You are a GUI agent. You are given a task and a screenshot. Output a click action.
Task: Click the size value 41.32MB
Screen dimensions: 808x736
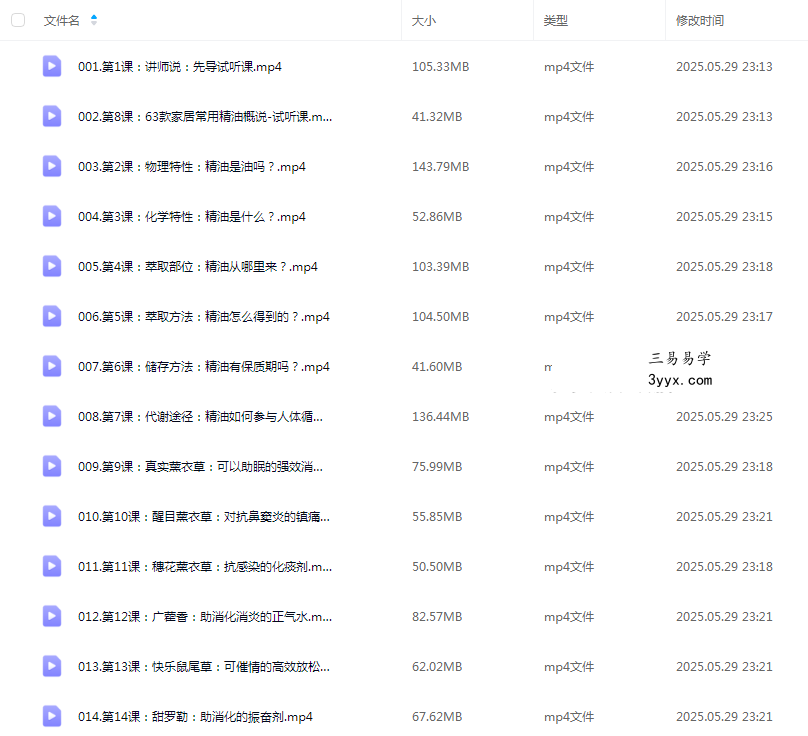pos(437,117)
